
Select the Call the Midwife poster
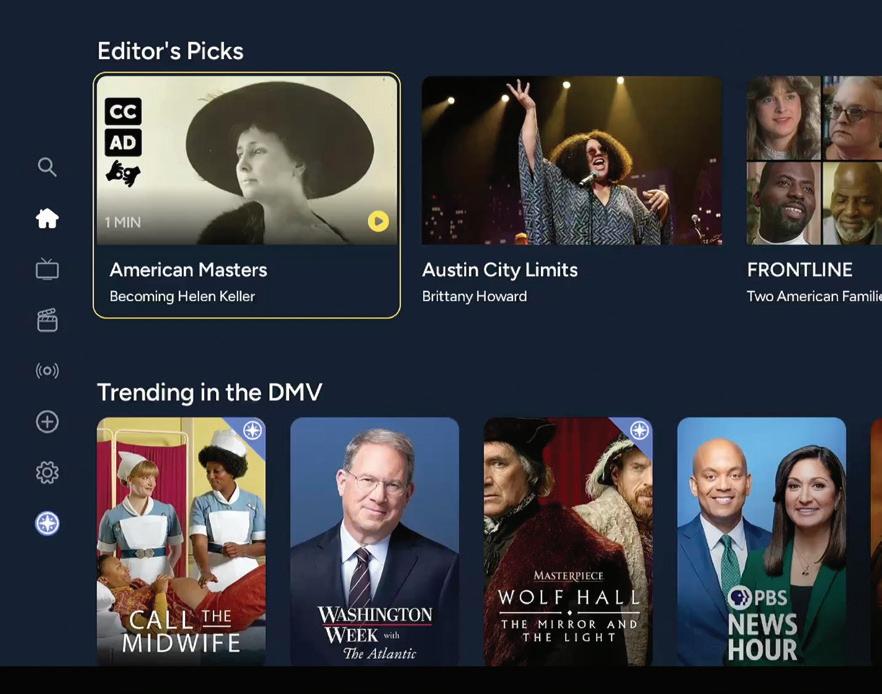click(181, 542)
